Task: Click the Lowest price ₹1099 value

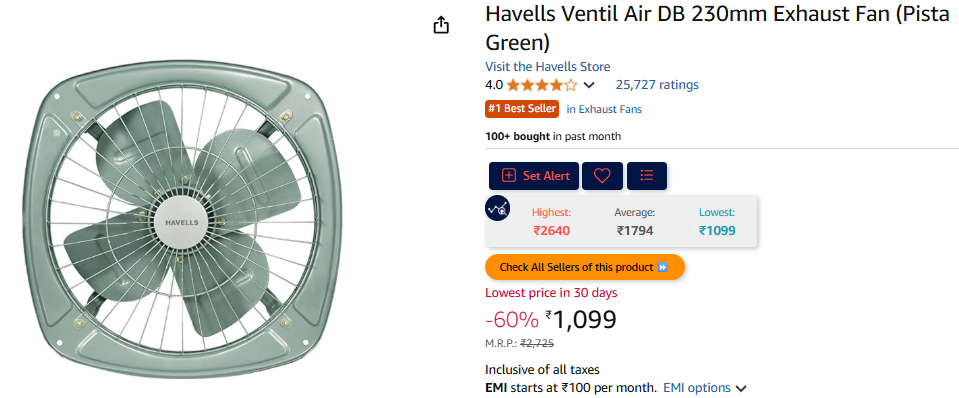Action: pos(717,230)
